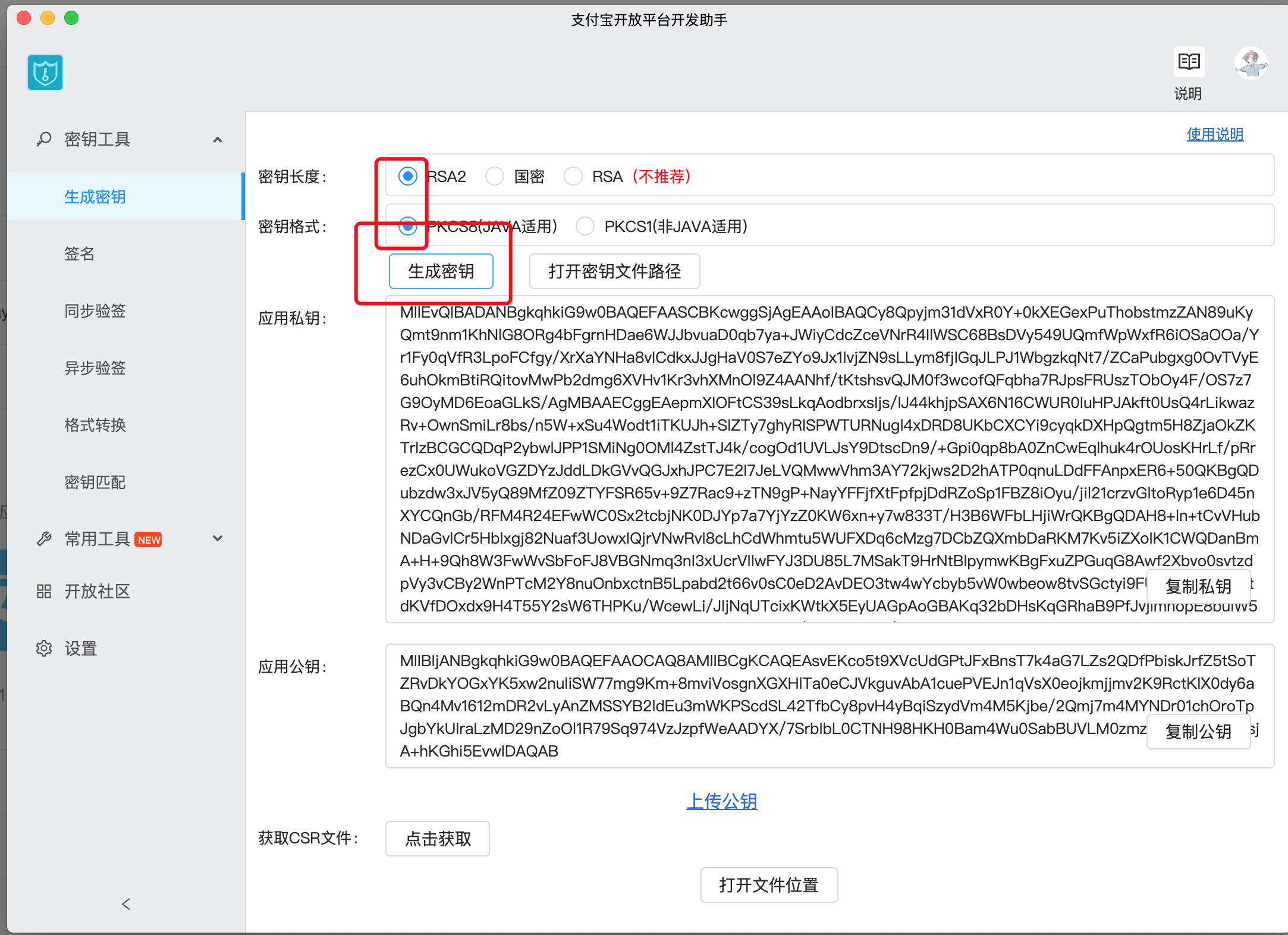Open 密钥匹配 sidebar entry
Screen dimensions: 1288x935
pos(95,482)
